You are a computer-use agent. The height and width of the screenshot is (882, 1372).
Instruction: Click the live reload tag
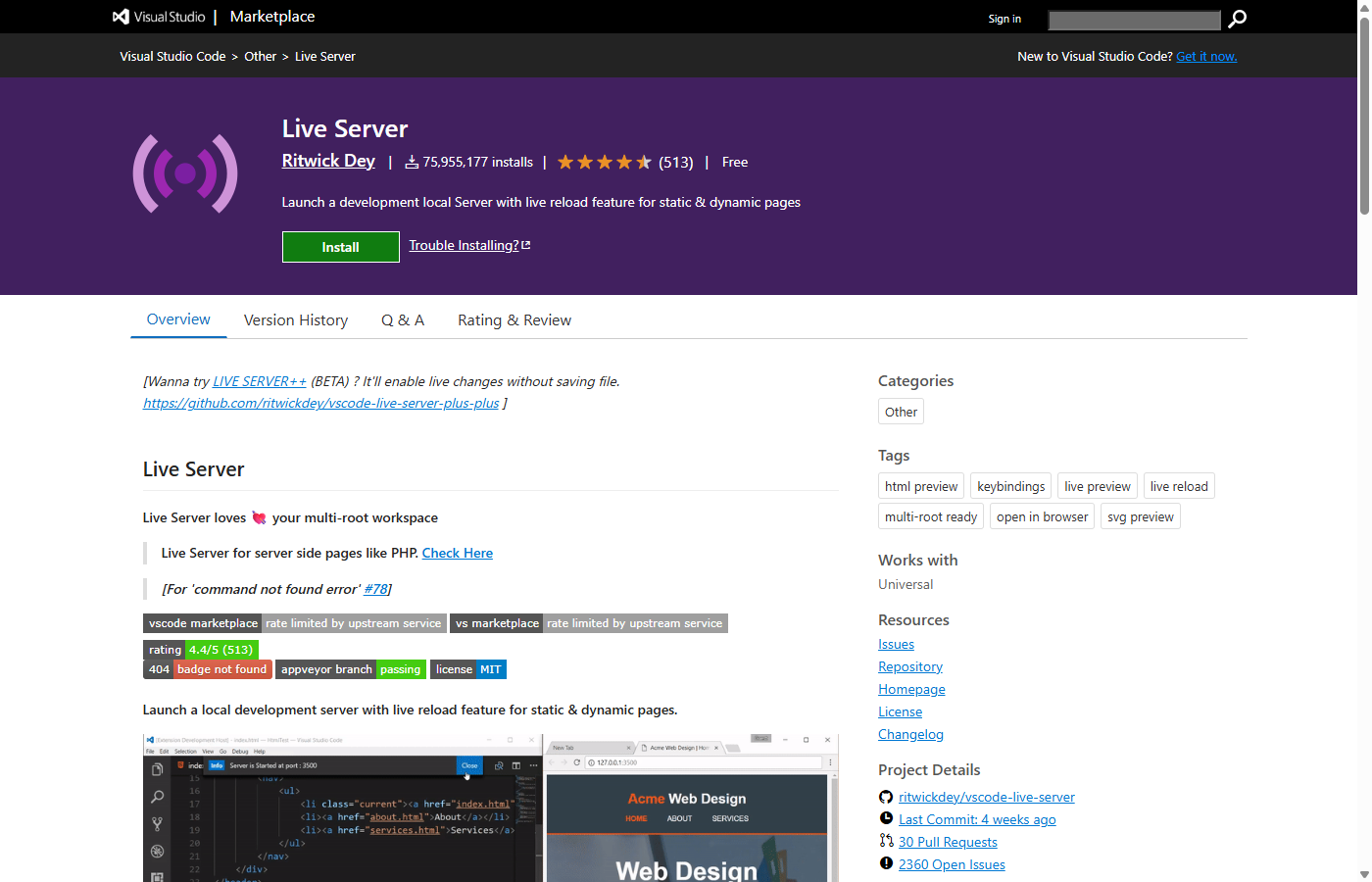[x=1179, y=486]
